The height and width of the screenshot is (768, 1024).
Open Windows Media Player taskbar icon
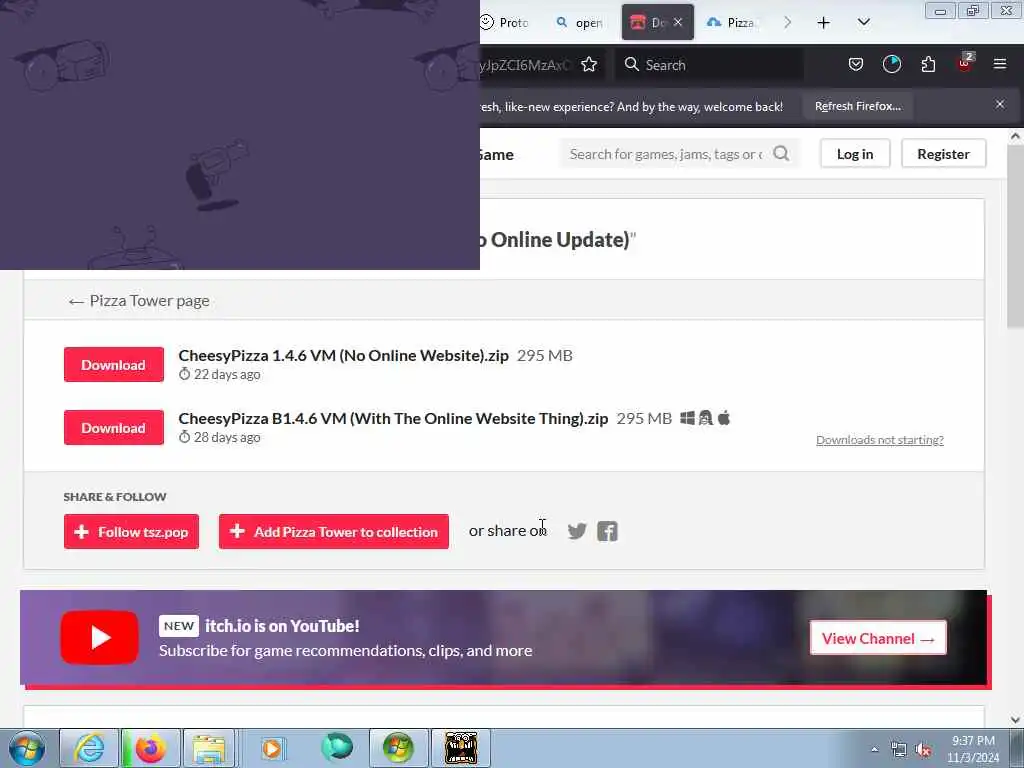point(272,748)
